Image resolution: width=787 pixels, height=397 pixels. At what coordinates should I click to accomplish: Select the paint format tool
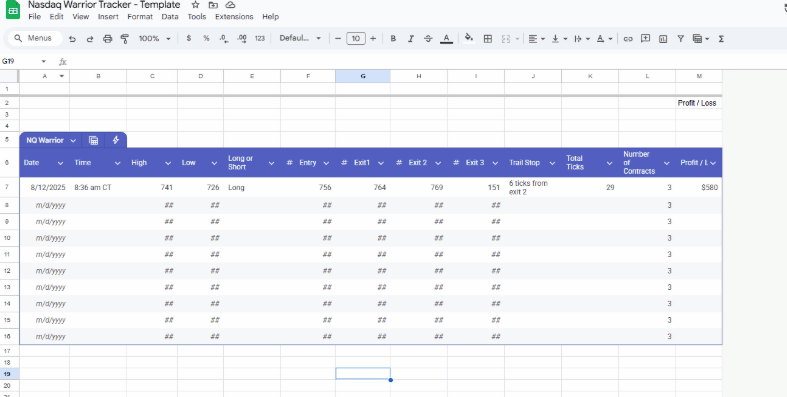pos(125,39)
